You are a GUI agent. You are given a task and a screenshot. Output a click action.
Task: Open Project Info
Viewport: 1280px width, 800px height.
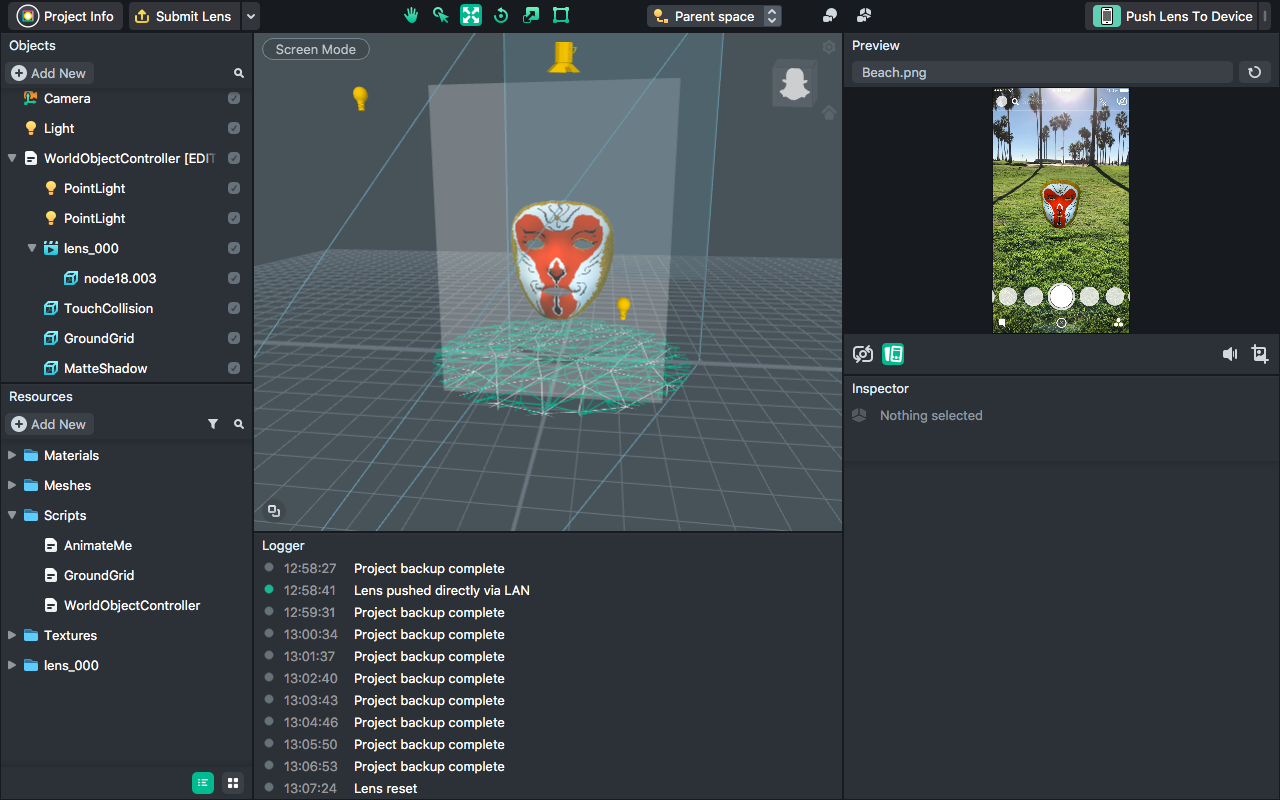[x=68, y=16]
